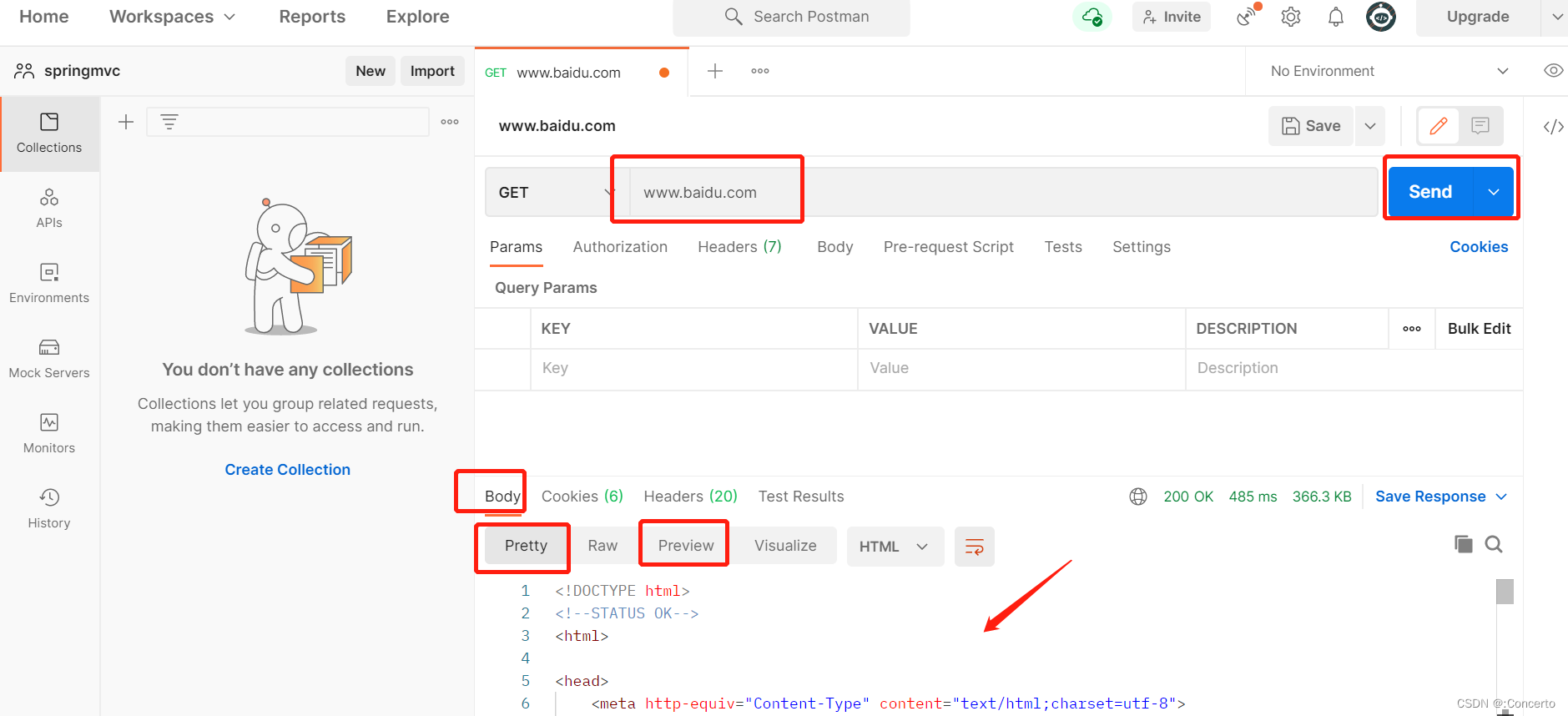Select the Pretty response view

click(526, 546)
